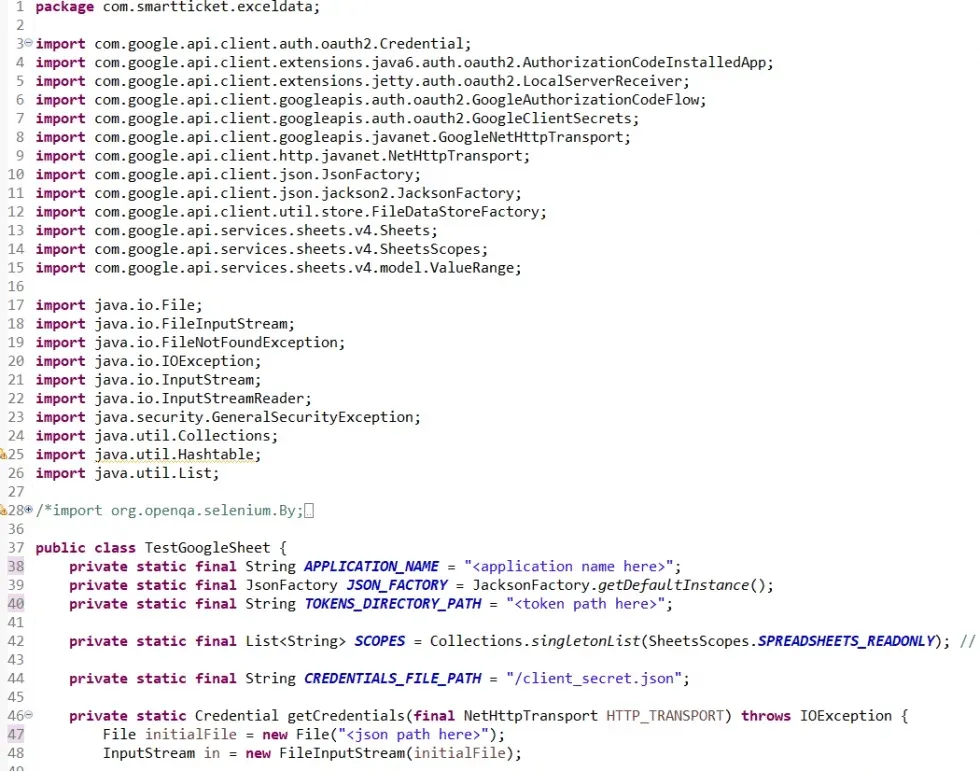This screenshot has width=980, height=771.
Task: Click AuthorizationCodeInstalledApp in the line 4 import
Action: coord(644,62)
